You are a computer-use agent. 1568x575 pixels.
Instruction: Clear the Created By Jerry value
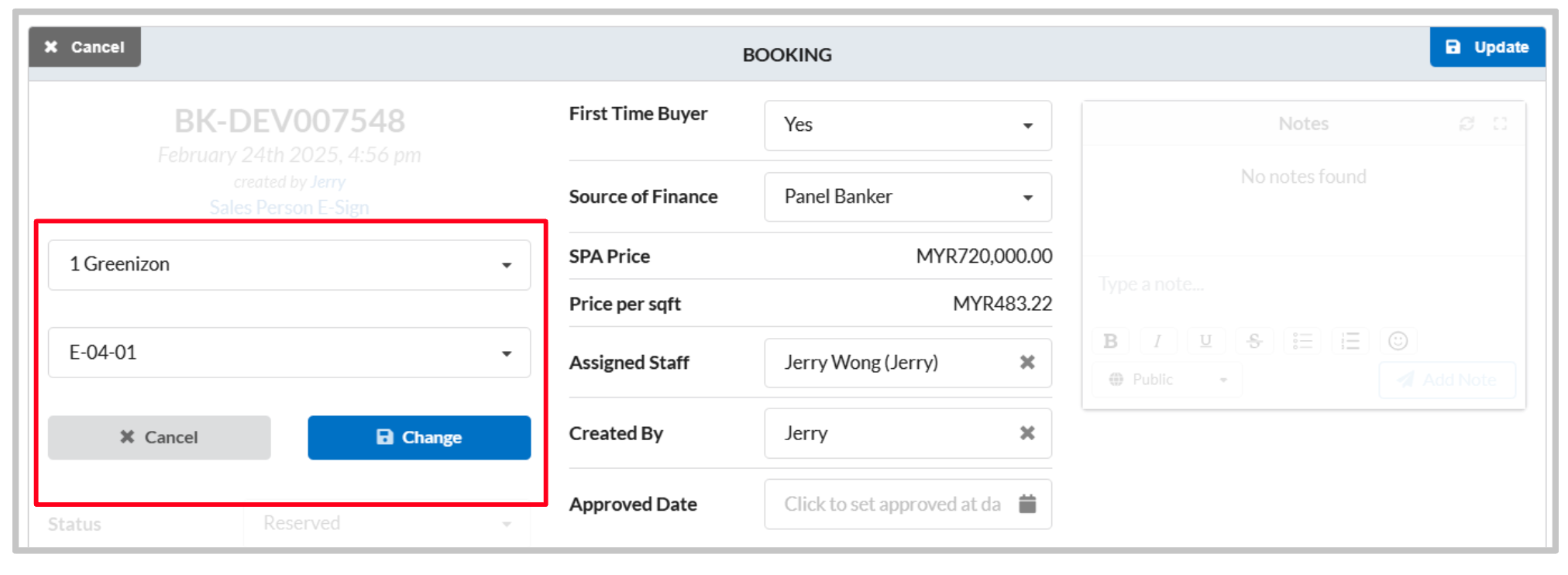tap(1027, 432)
